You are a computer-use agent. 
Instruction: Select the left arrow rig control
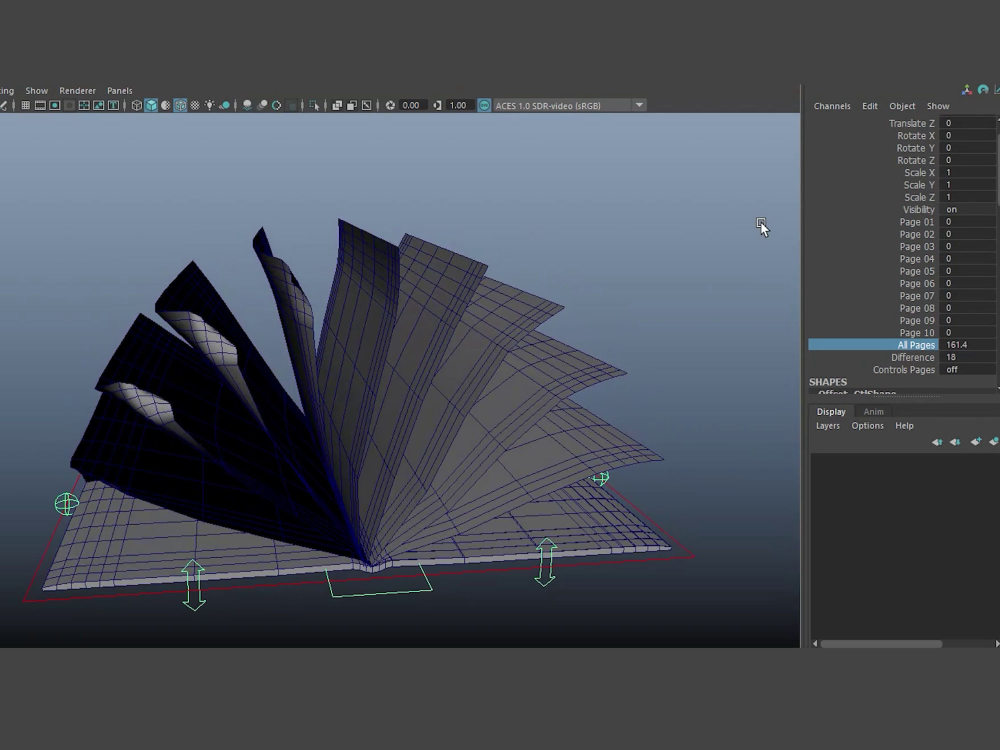pos(193,585)
